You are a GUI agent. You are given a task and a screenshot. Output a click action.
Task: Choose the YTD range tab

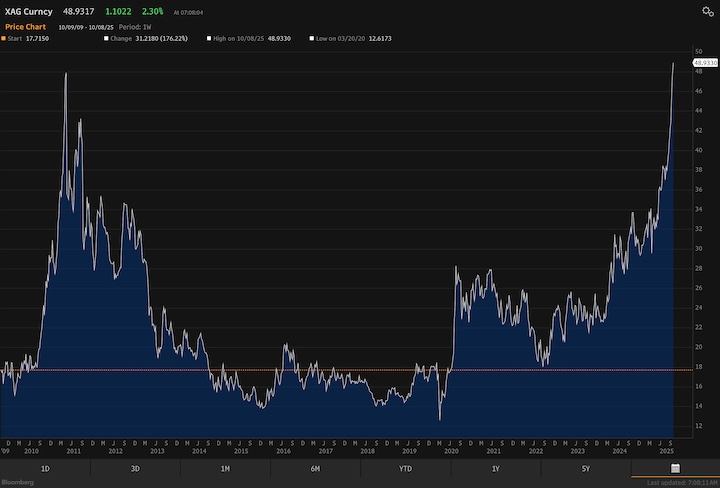click(405, 467)
